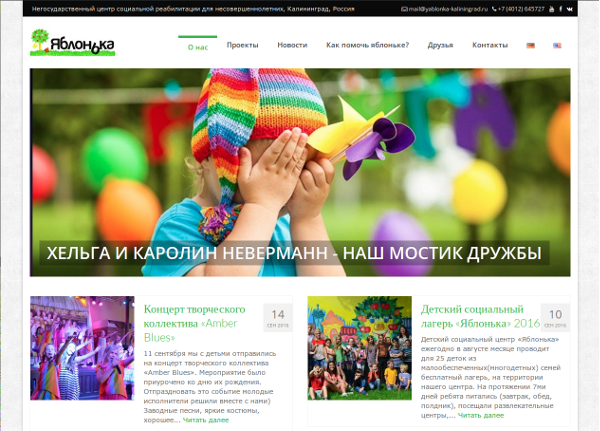The height and width of the screenshot is (431, 600).
Task: Click the Яблонька apple tree logo
Action: coord(72,42)
